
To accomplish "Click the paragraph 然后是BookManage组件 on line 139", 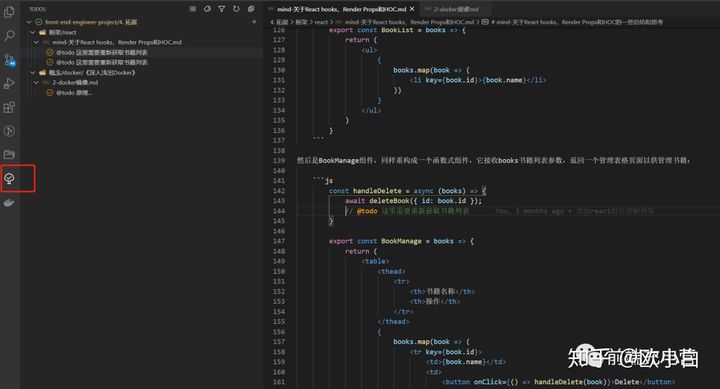I will tap(494, 160).
